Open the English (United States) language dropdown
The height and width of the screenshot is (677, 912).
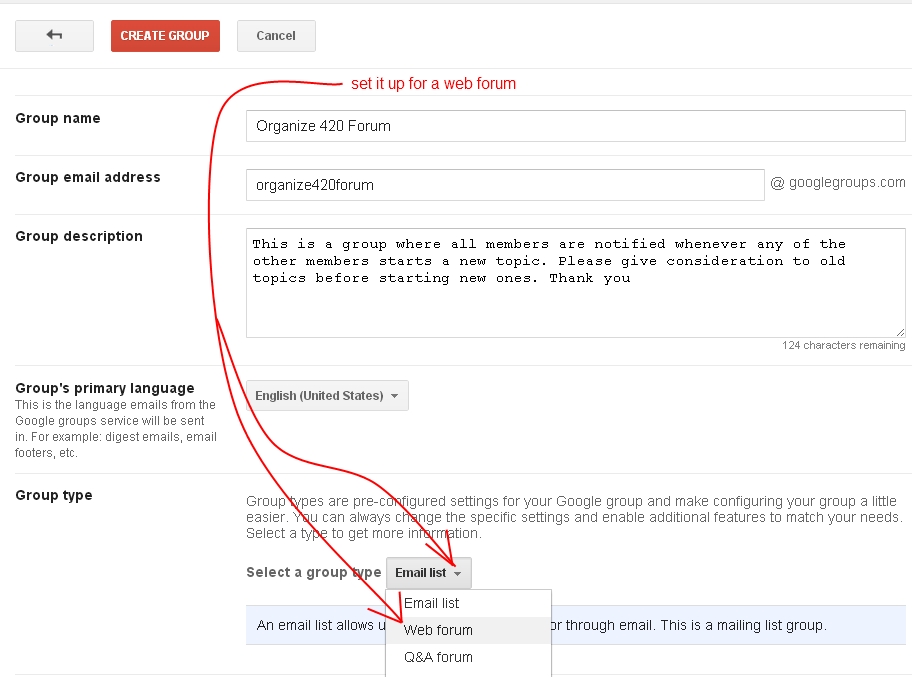[x=327, y=396]
